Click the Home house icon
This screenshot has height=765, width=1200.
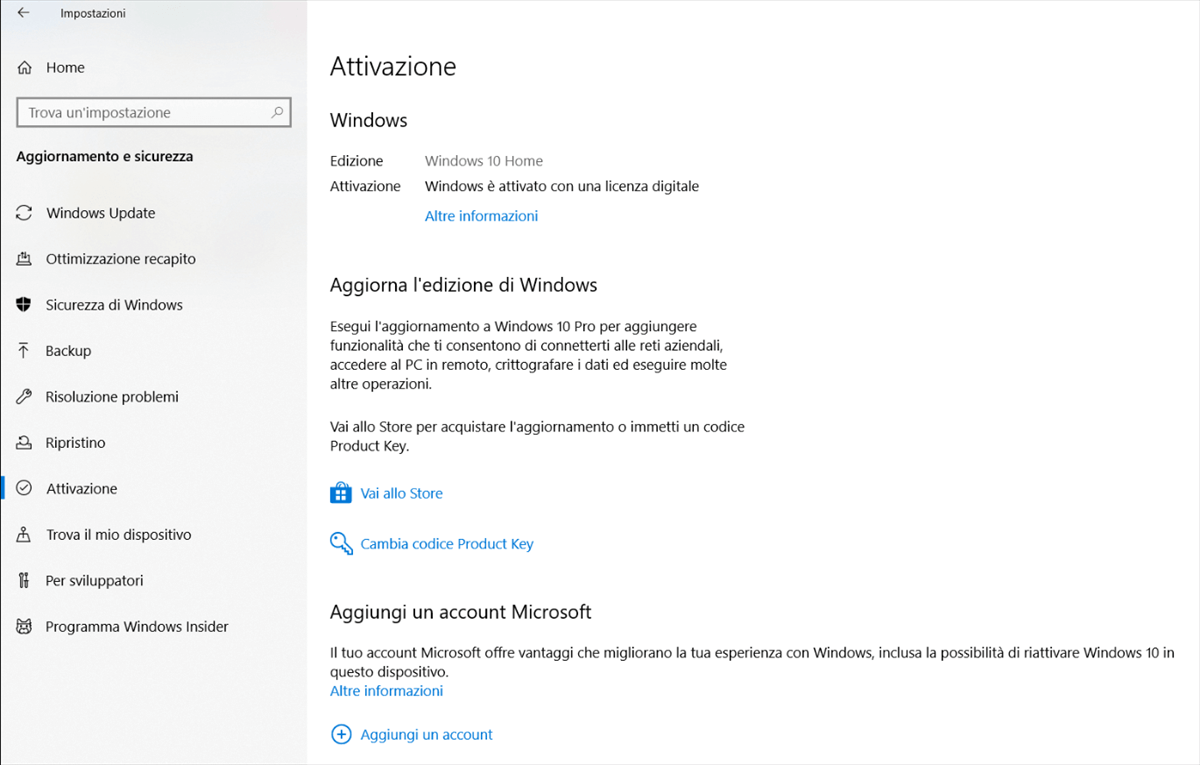(24, 68)
